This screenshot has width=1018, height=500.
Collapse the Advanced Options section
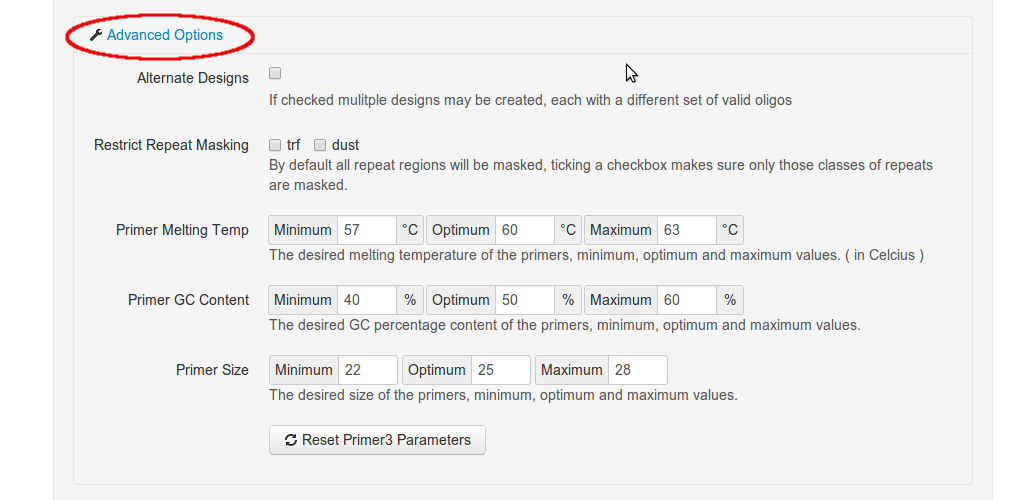165,35
